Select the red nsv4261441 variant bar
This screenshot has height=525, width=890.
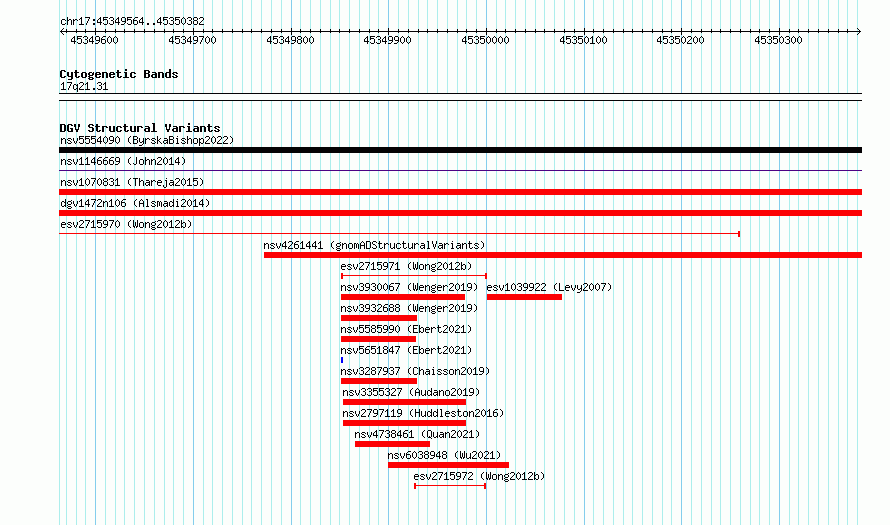(x=562, y=255)
